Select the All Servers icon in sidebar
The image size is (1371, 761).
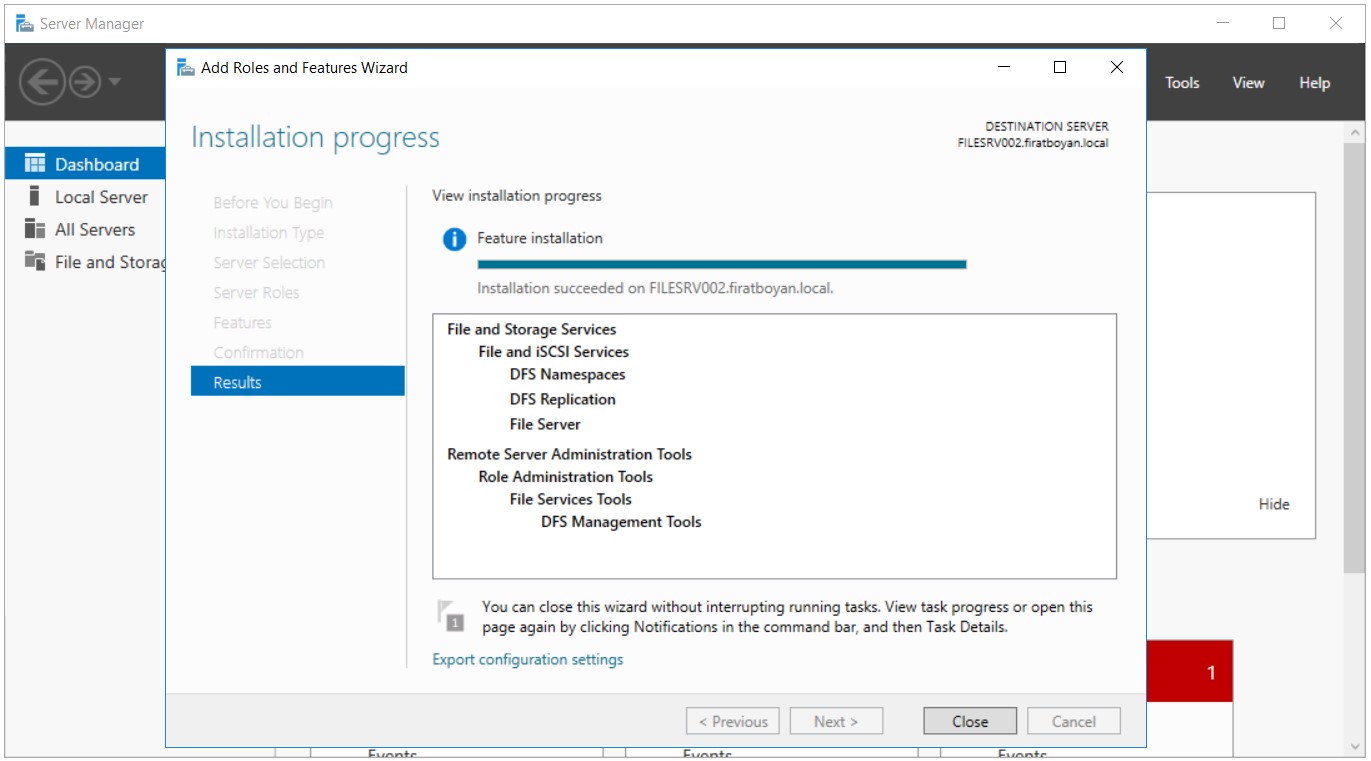point(35,229)
